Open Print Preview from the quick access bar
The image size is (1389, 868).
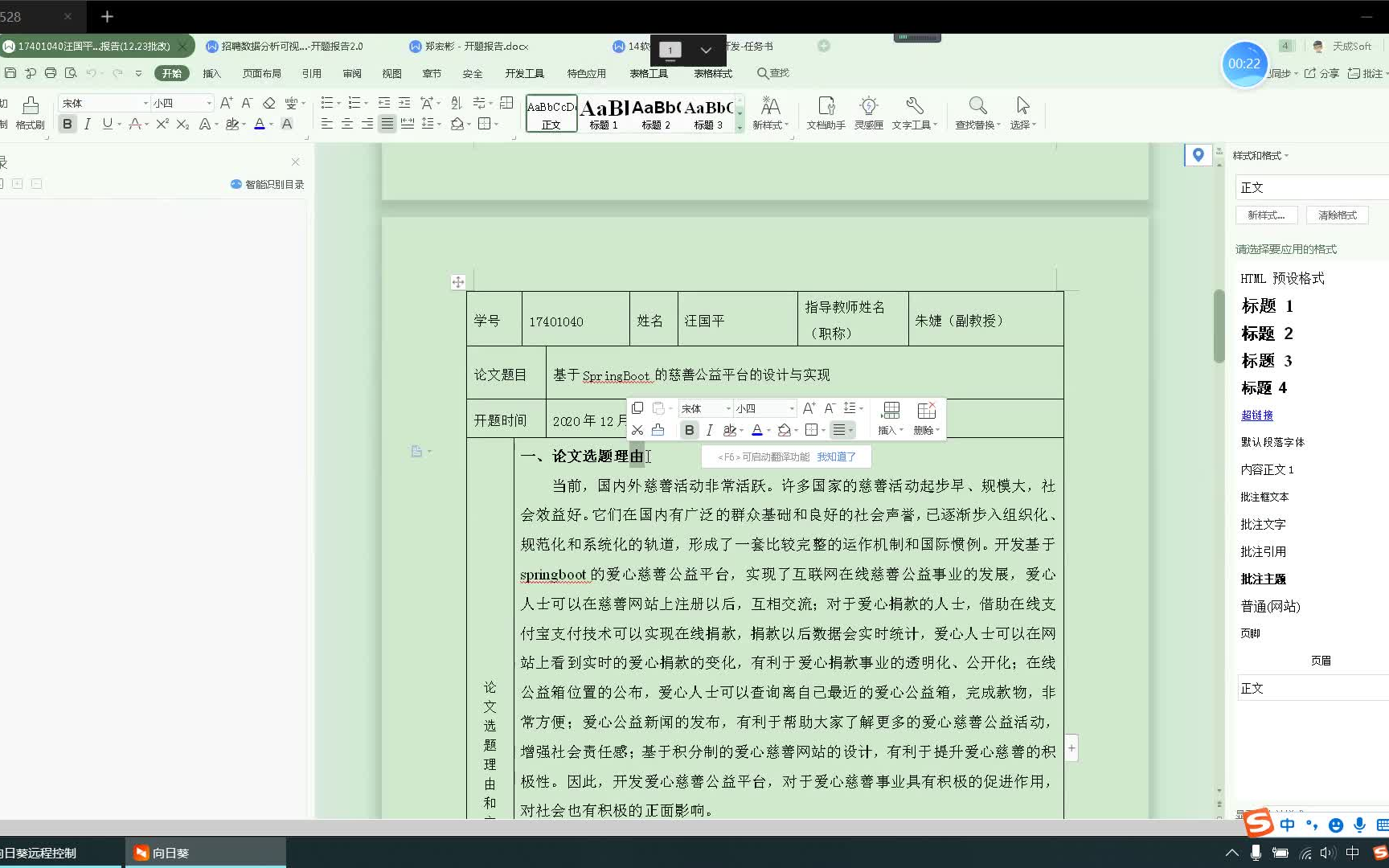point(71,73)
